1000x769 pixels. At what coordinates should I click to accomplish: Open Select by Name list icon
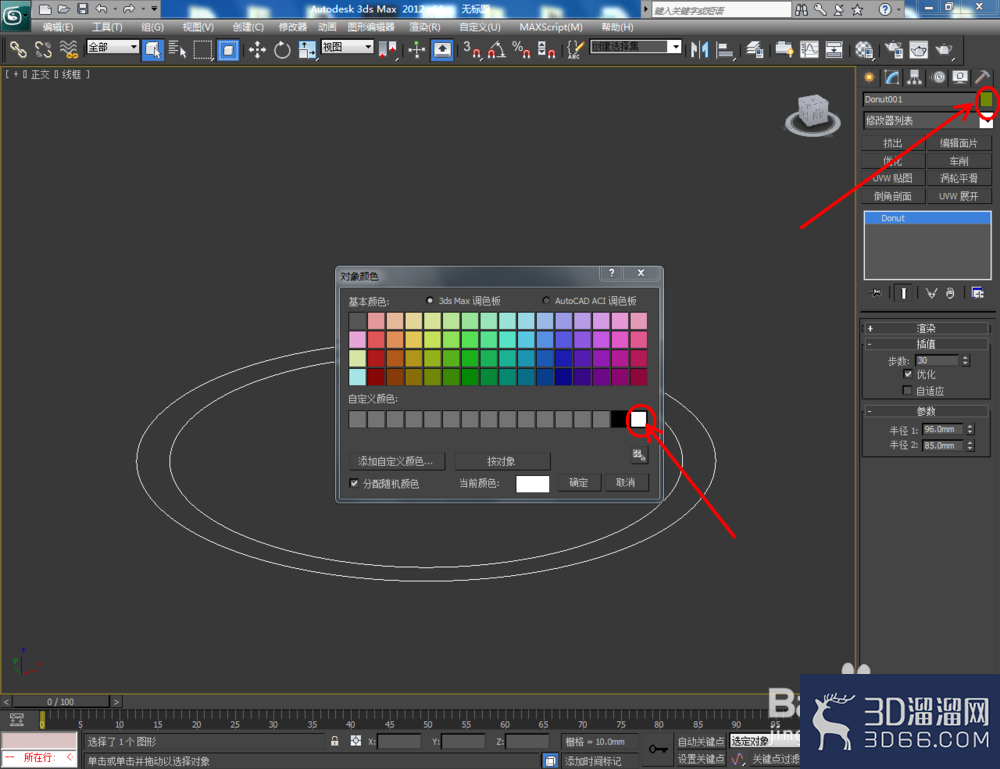tap(178, 50)
